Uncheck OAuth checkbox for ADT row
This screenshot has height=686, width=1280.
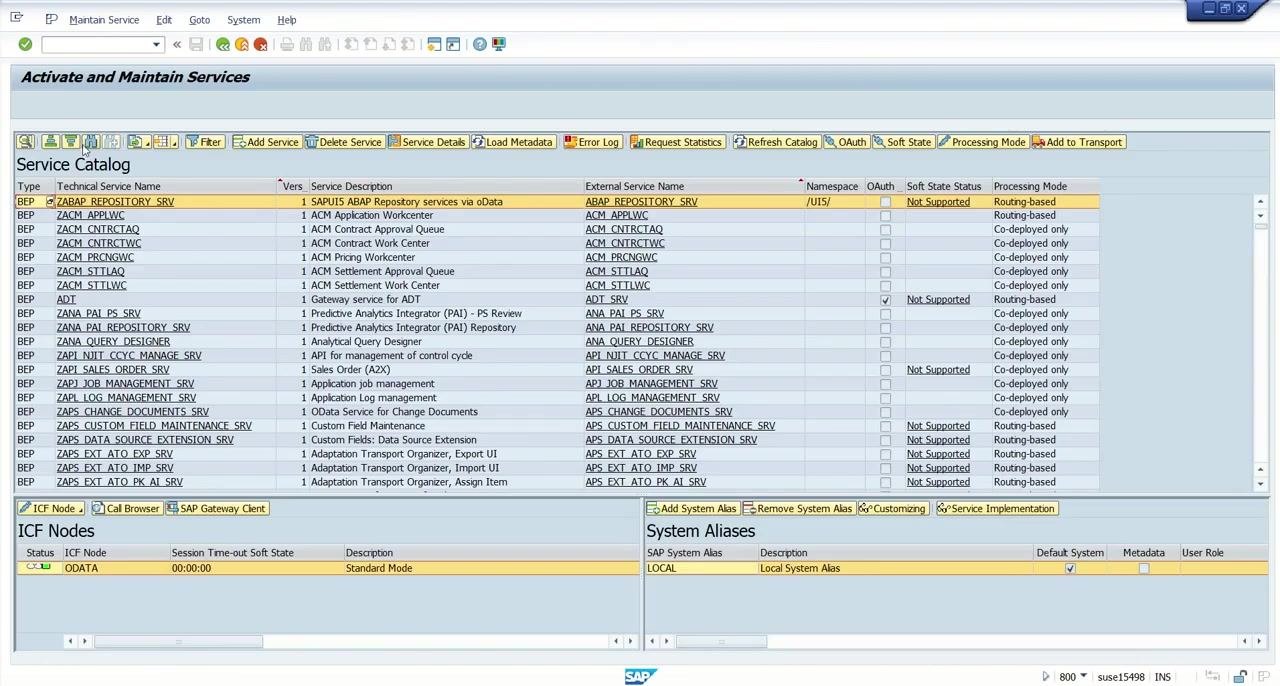[x=885, y=300]
